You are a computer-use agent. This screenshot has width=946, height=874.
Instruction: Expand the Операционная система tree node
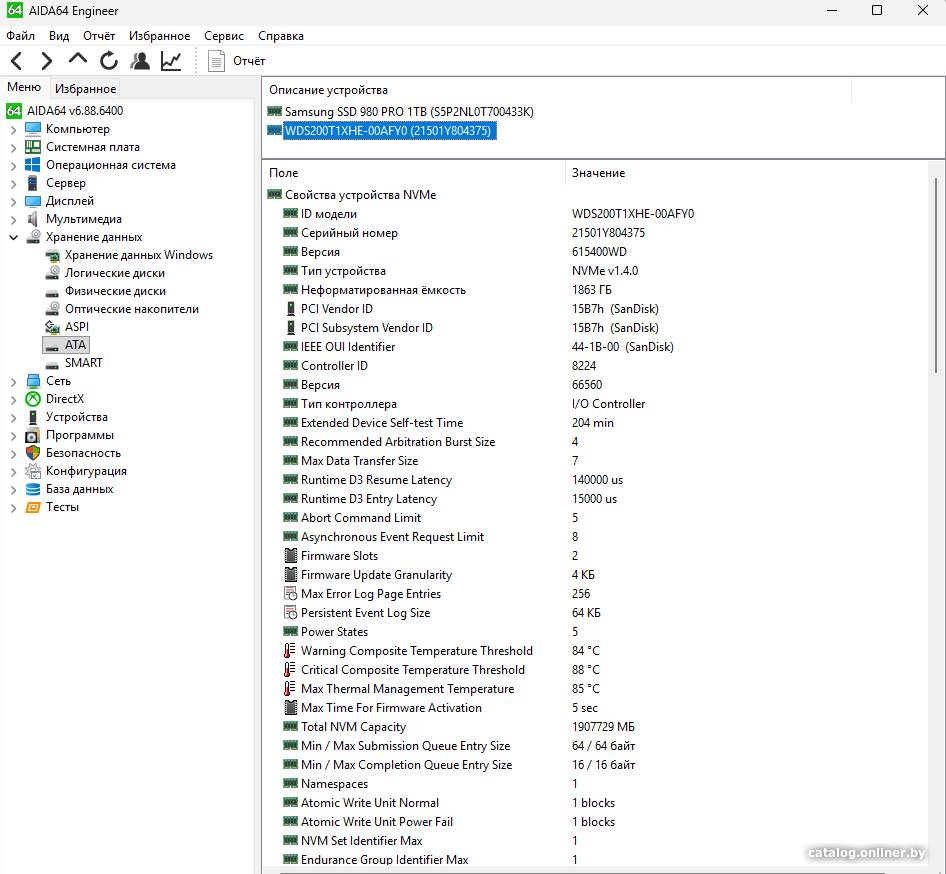pyautogui.click(x=13, y=166)
